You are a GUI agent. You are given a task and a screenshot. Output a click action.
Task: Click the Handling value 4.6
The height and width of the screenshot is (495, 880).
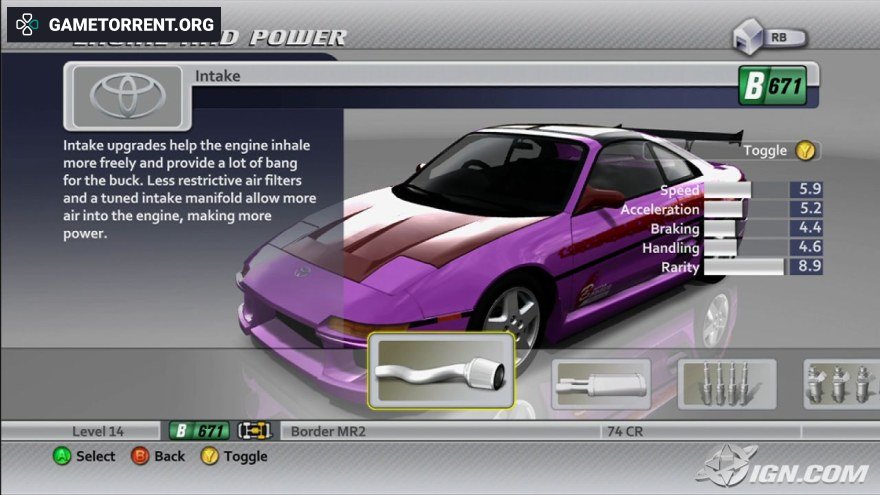coord(807,247)
